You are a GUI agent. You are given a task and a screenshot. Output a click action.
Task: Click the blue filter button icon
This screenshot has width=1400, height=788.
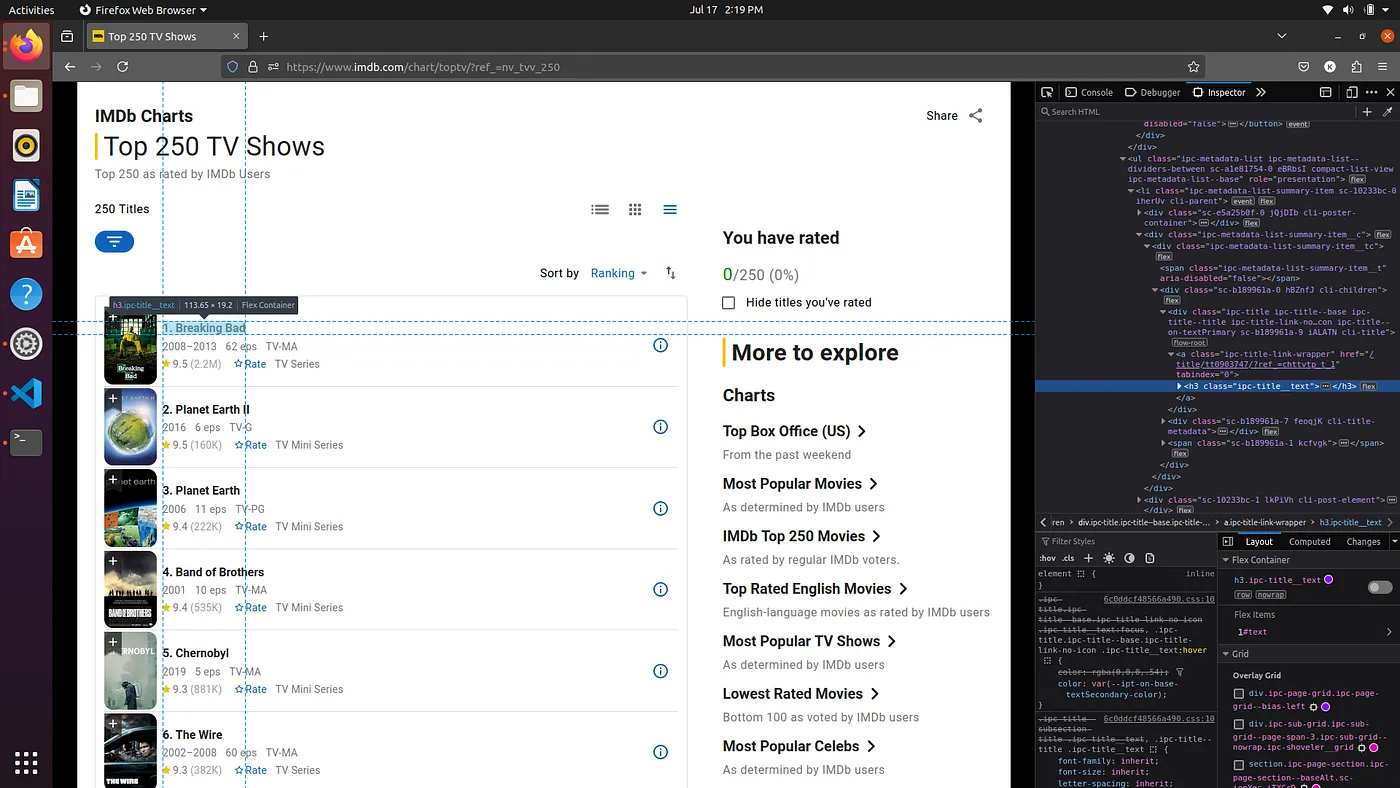114,242
